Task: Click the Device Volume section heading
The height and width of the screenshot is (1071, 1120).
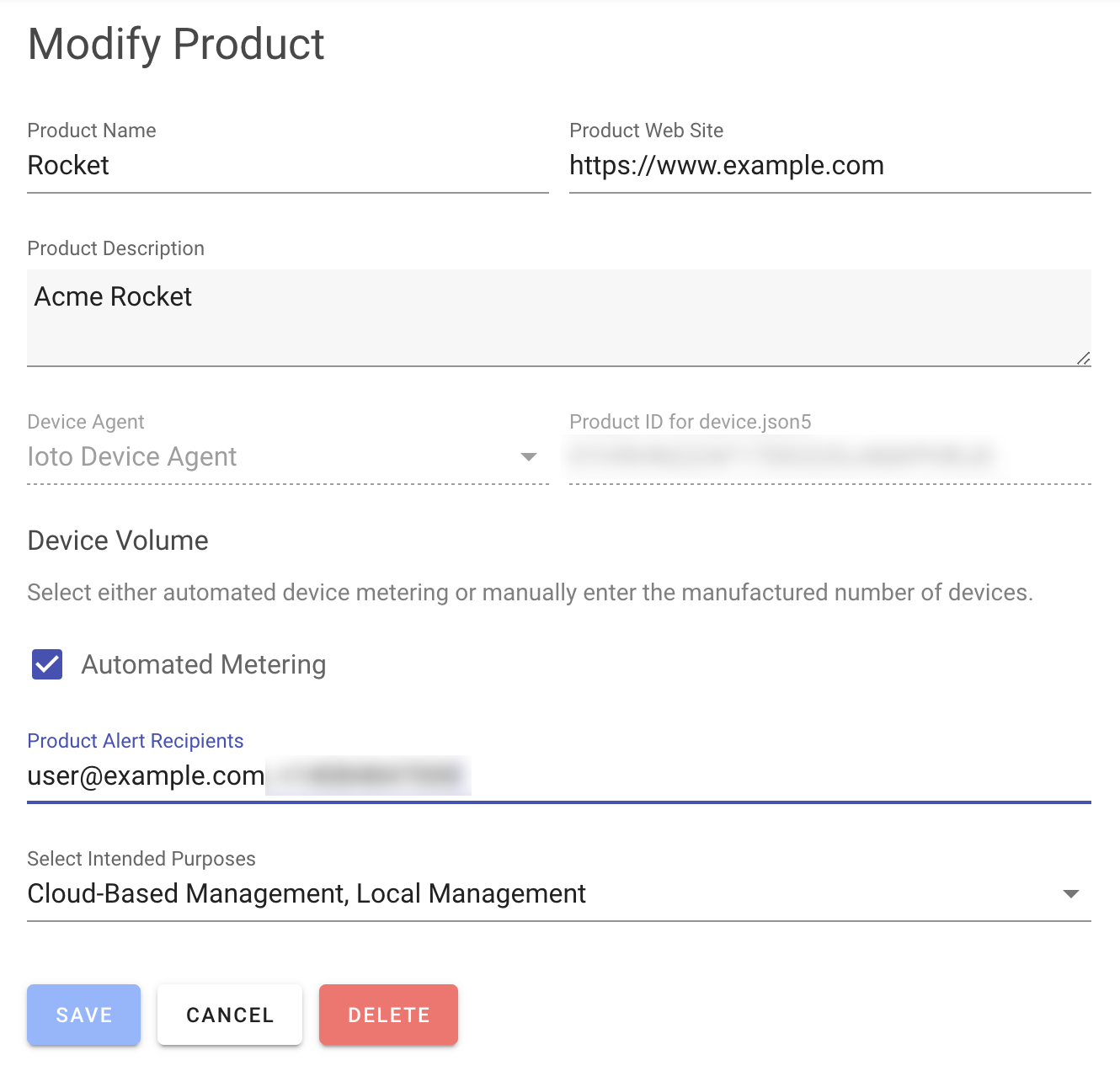Action: point(118,541)
